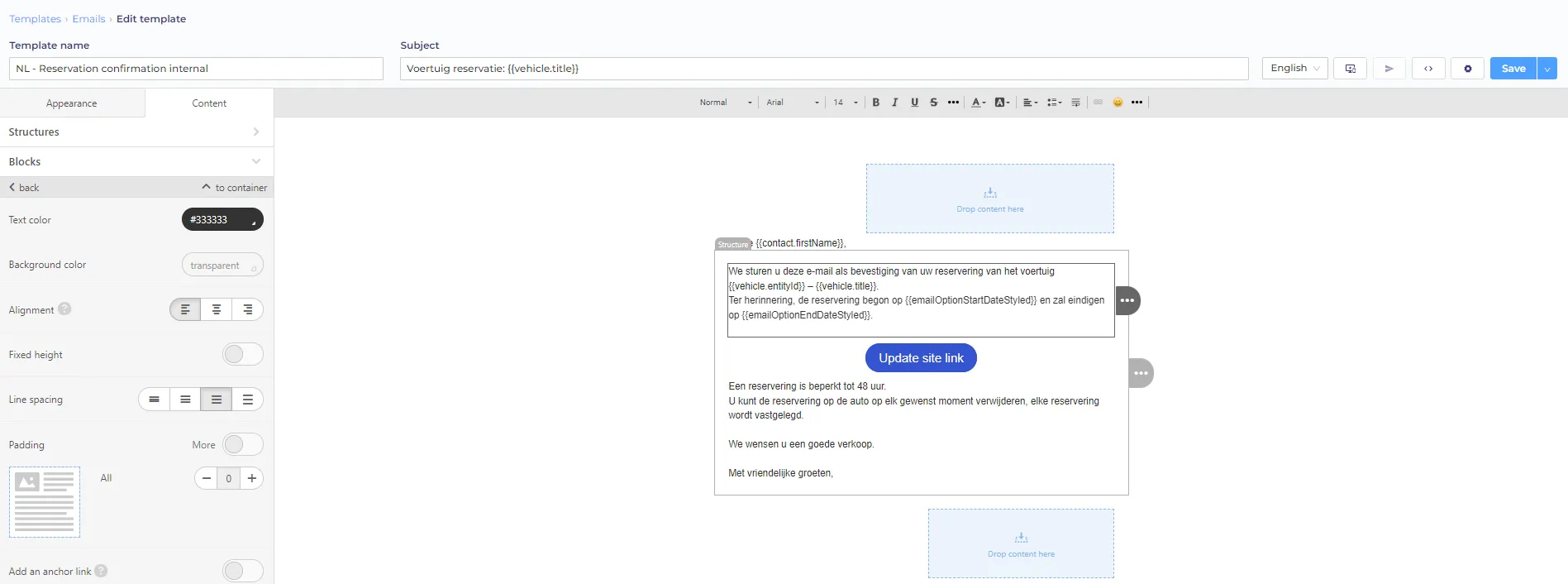Click the help icon beside Add an anchor link
Screen dimensions: 1568x584
click(x=101, y=571)
